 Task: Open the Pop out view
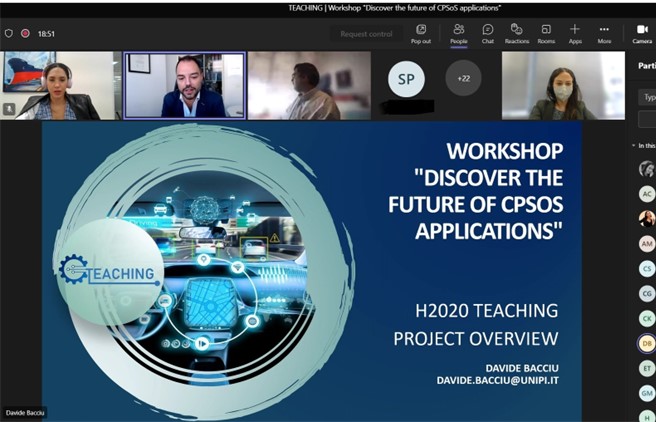click(x=421, y=33)
